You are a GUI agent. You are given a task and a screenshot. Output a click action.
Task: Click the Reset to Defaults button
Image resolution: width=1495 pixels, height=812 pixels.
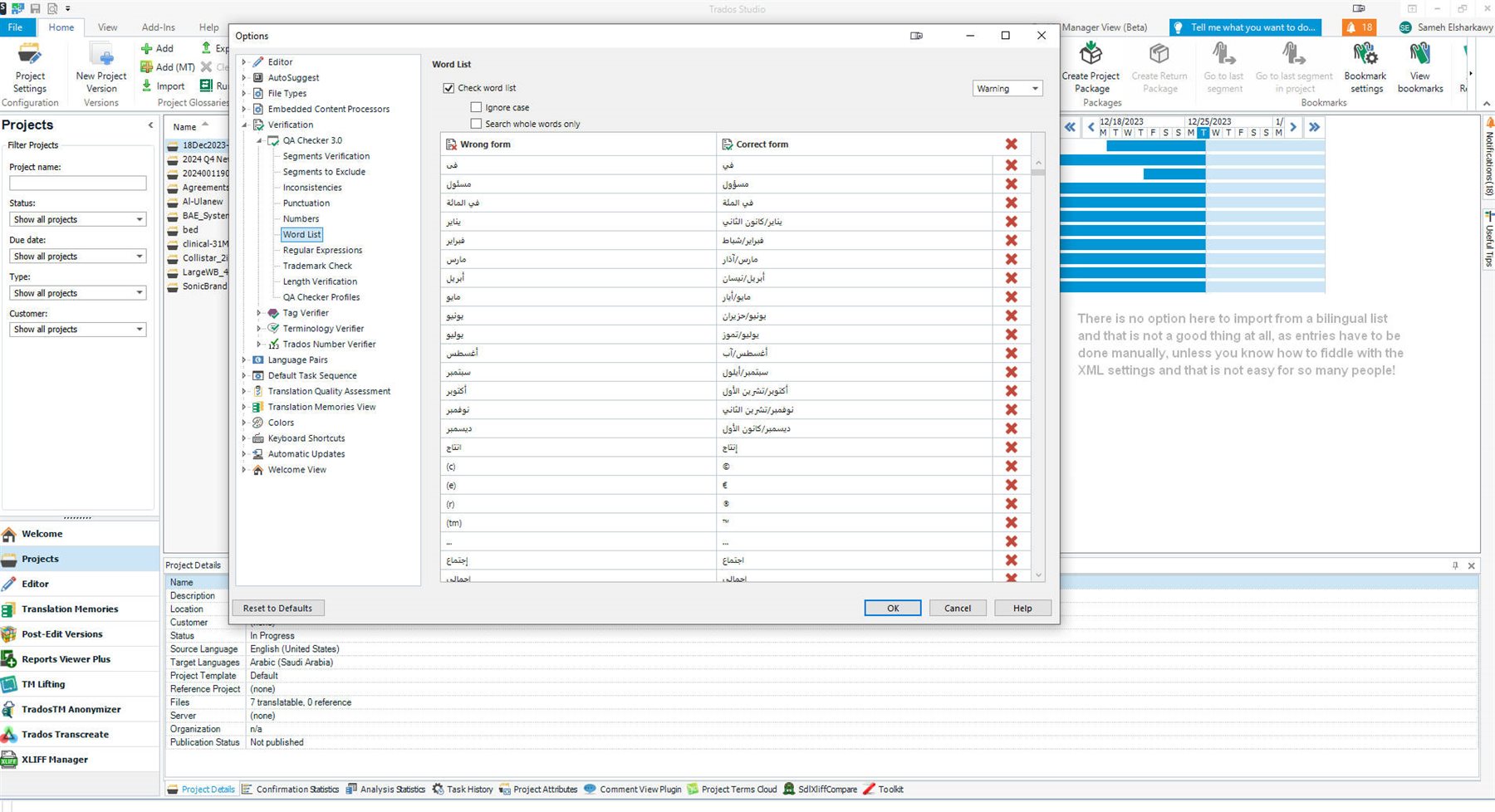[278, 609]
